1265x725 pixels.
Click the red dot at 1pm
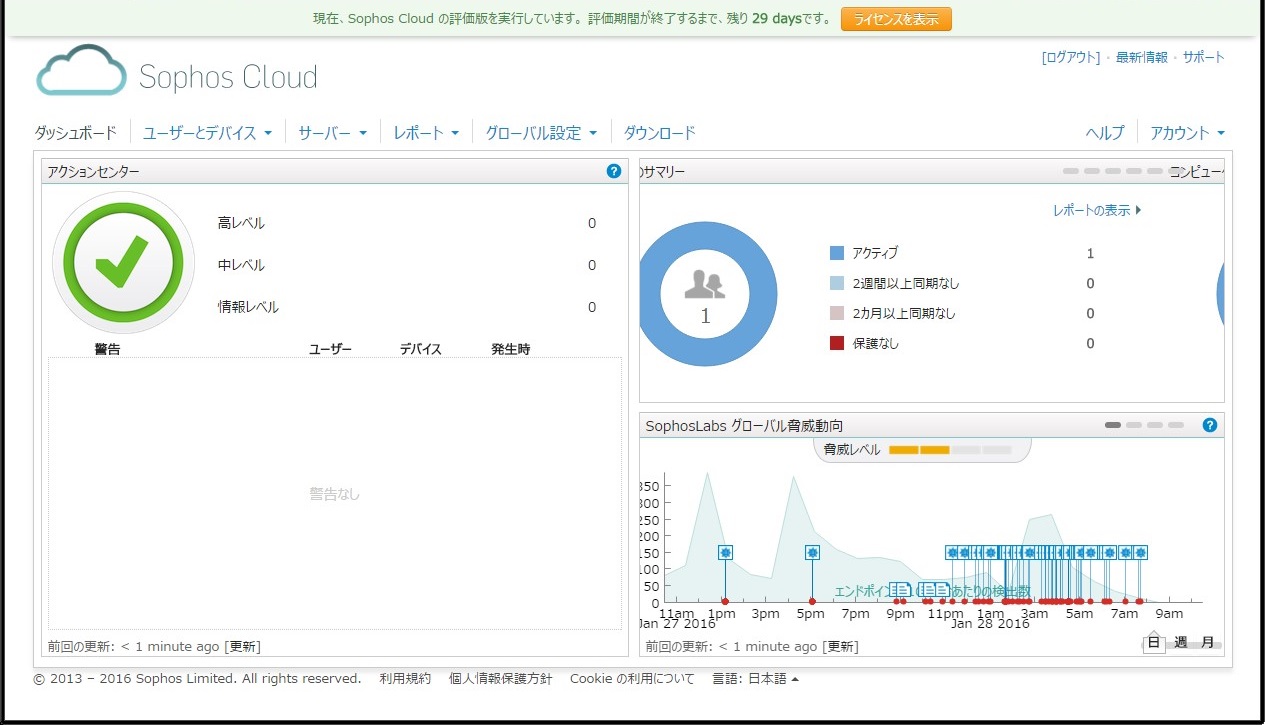725,601
